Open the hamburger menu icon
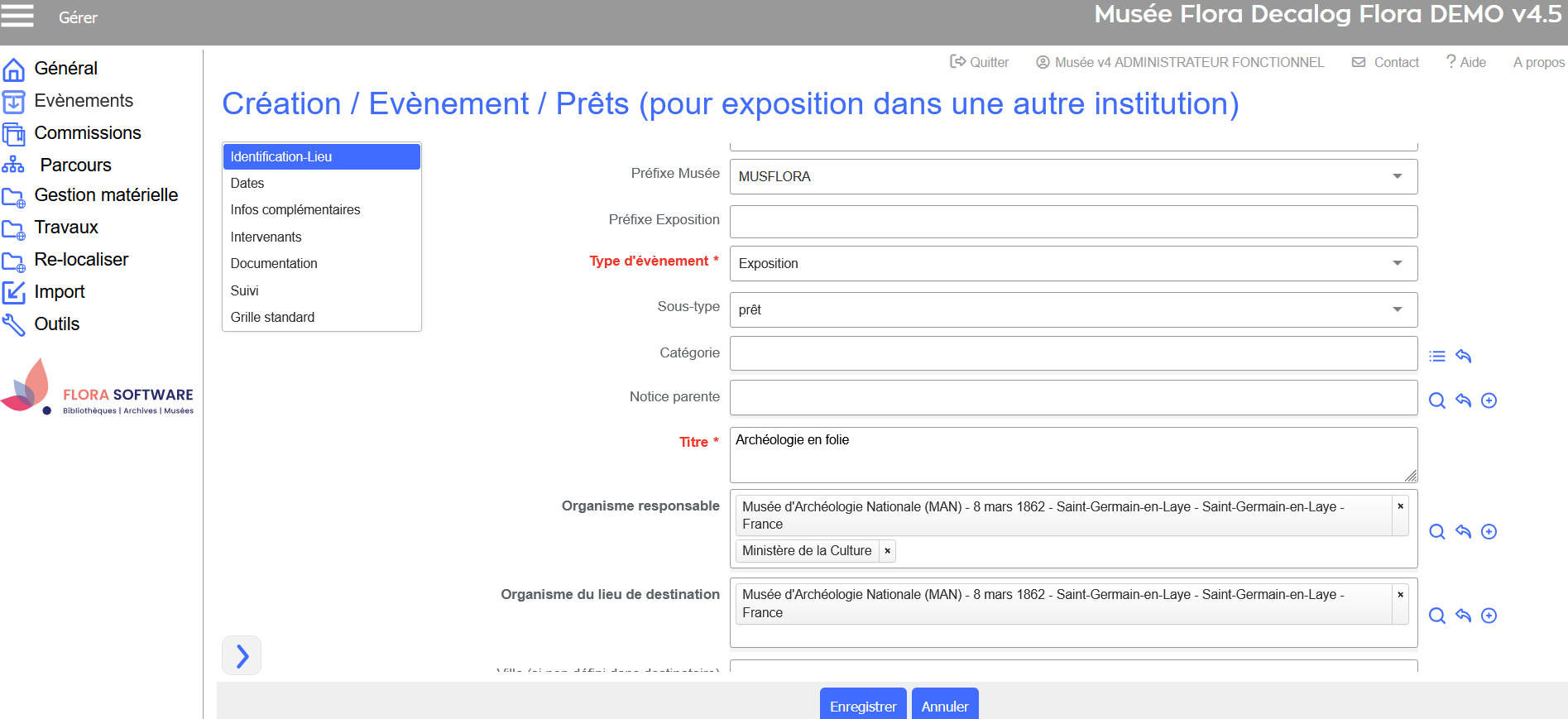The image size is (1568, 719). pyautogui.click(x=17, y=16)
